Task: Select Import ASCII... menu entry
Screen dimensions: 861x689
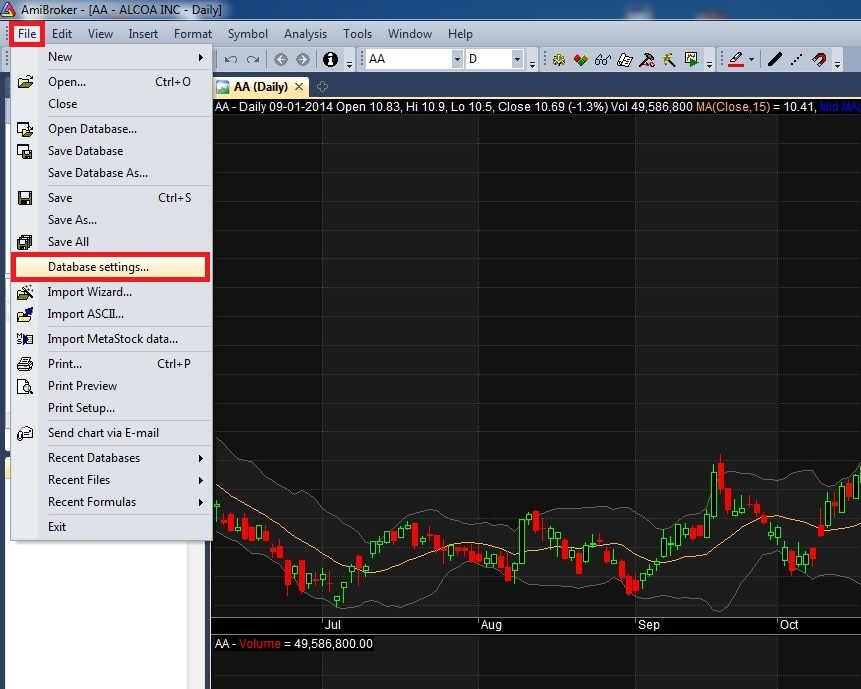Action: click(x=111, y=314)
